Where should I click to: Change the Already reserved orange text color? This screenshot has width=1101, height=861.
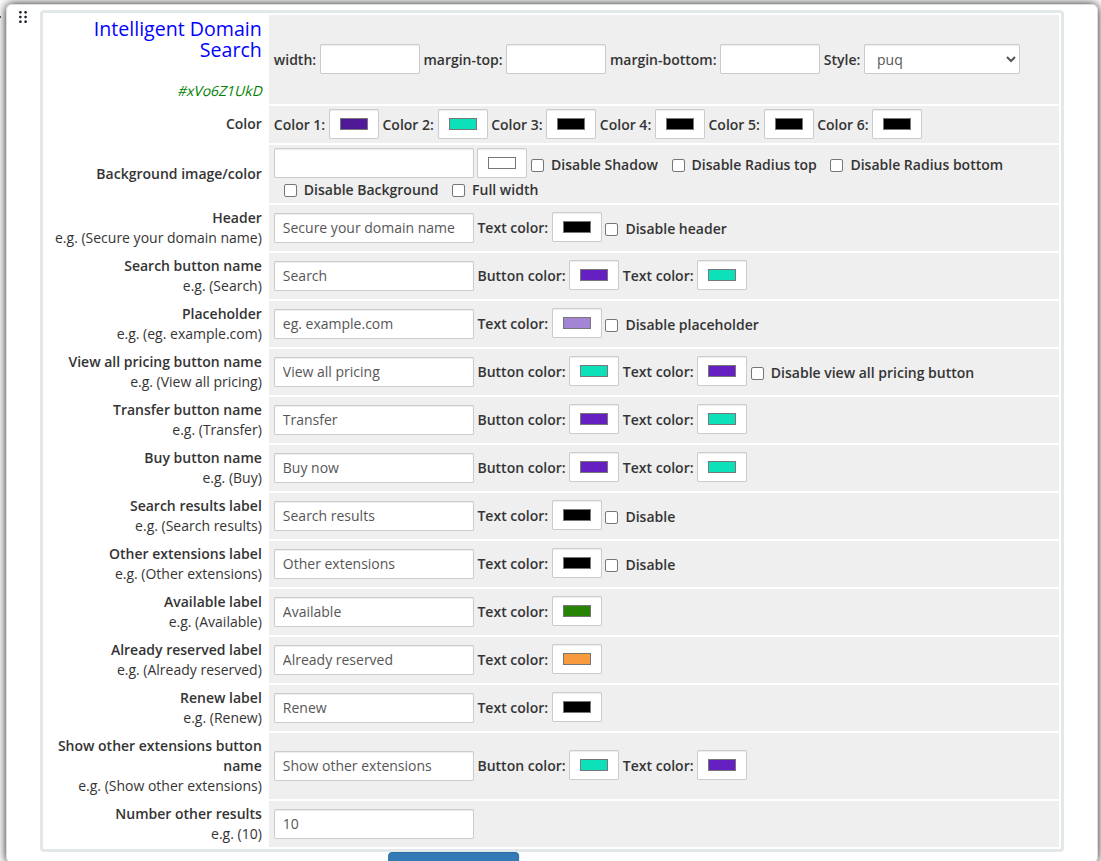pyautogui.click(x=576, y=658)
